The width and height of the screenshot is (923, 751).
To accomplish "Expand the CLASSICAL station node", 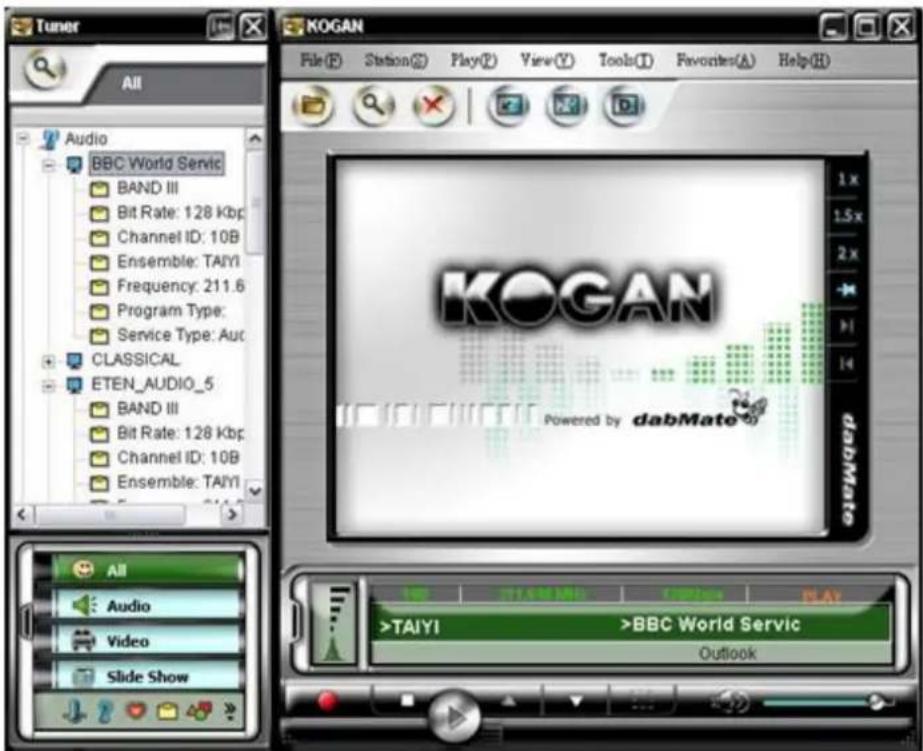I will click(49, 361).
